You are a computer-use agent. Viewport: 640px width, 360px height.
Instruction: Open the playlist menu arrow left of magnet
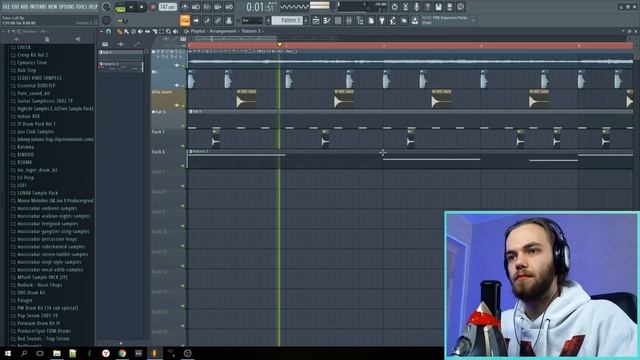click(102, 31)
